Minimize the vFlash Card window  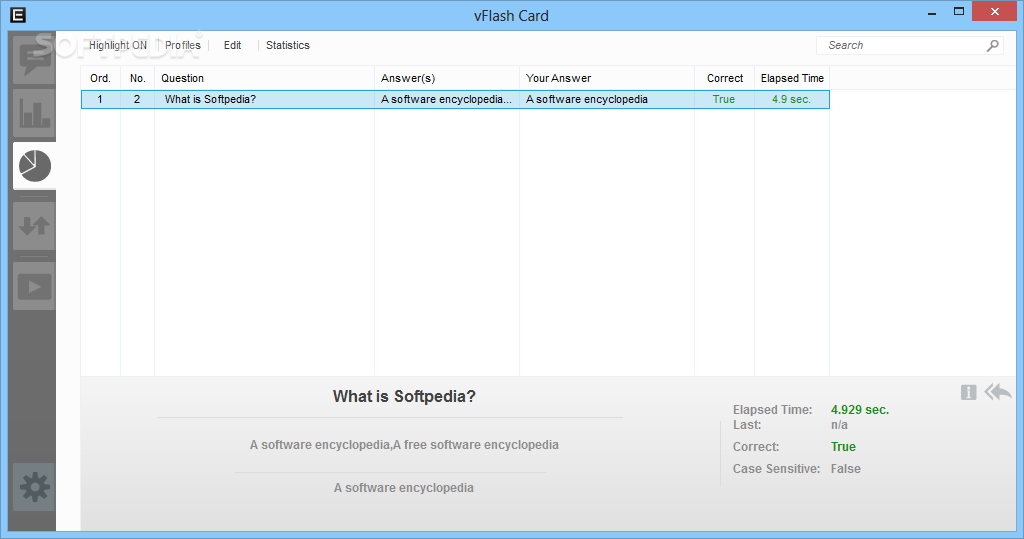click(x=932, y=12)
